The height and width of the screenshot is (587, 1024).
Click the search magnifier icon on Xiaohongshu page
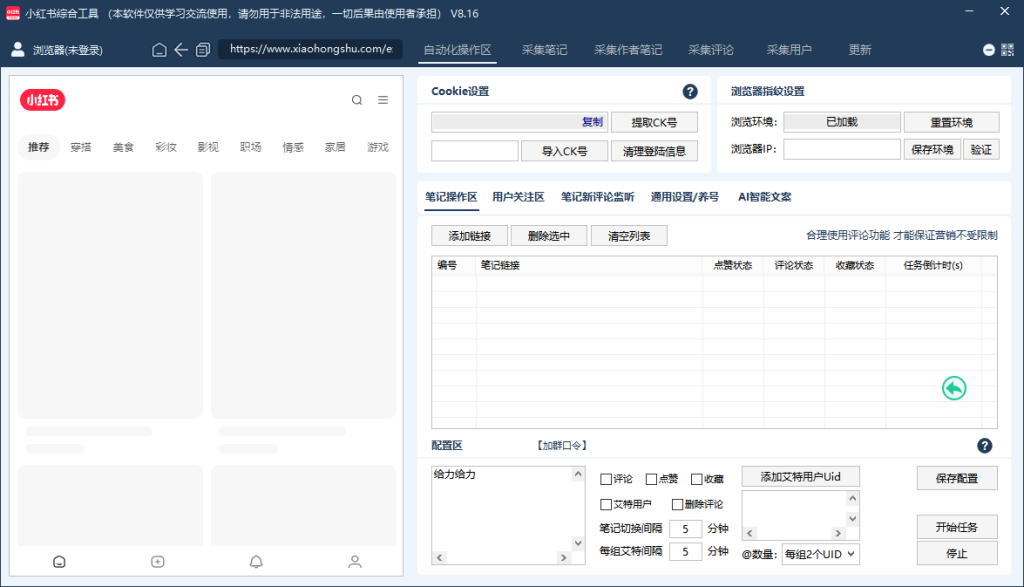pos(357,100)
